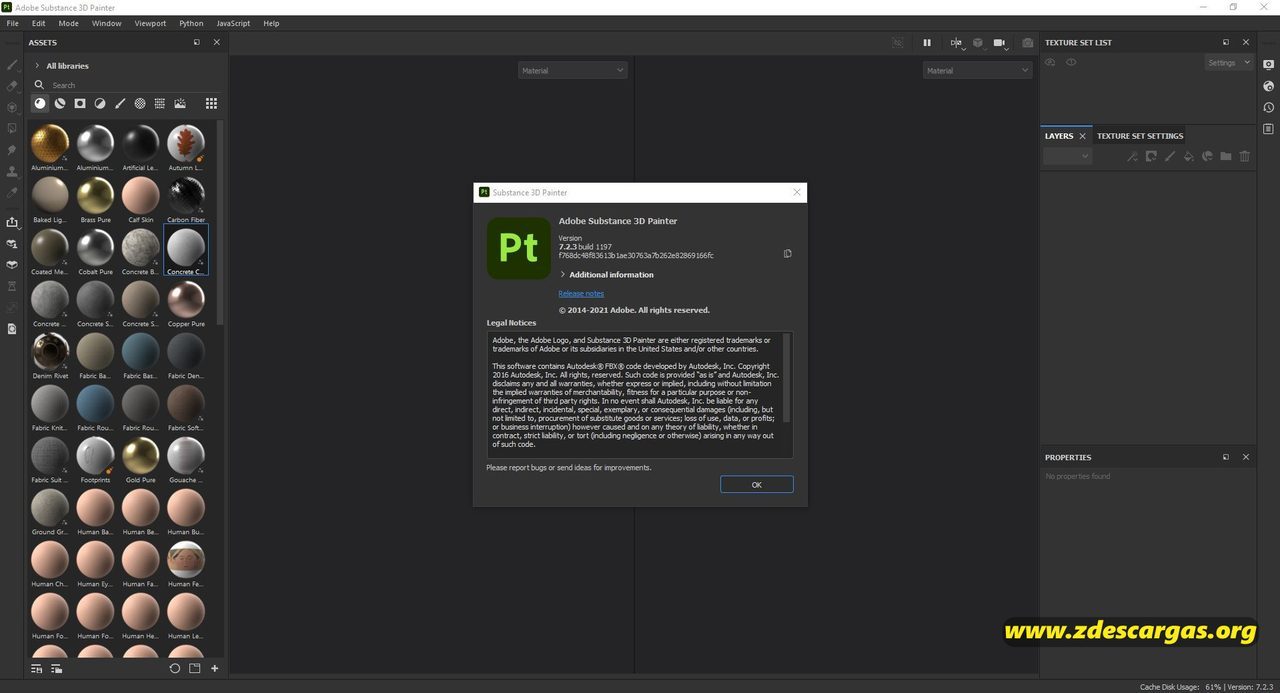This screenshot has height=693, width=1280.
Task: Click the assets Search field
Action: 127,85
